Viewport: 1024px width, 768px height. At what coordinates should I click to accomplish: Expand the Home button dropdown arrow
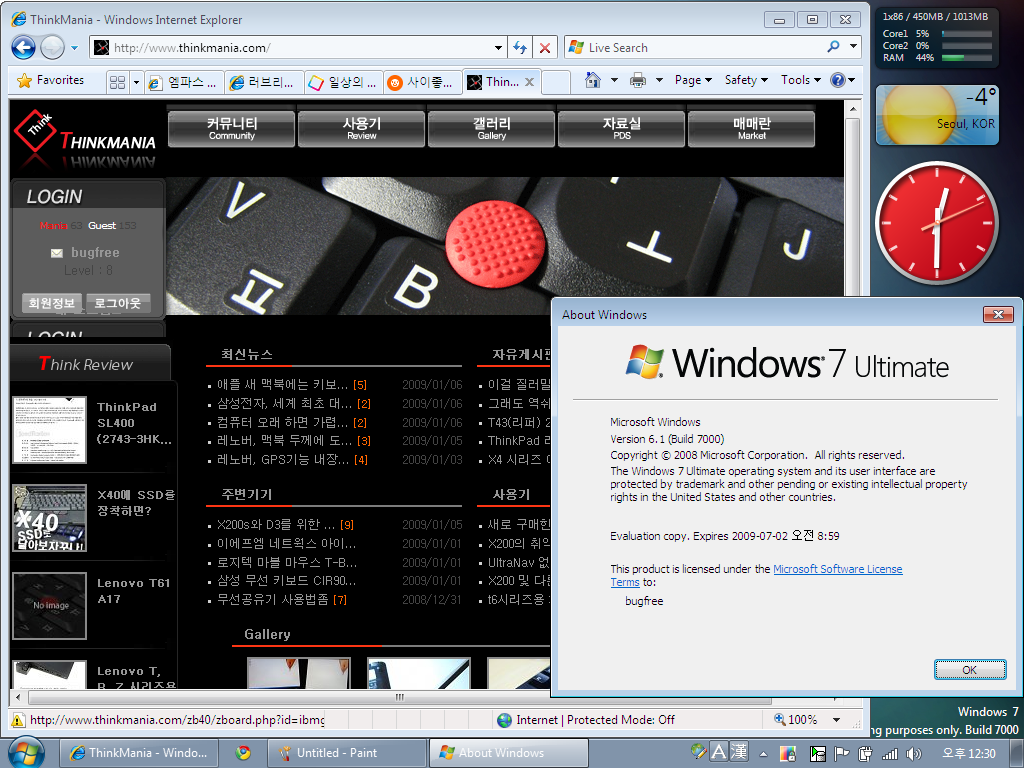click(x=614, y=80)
